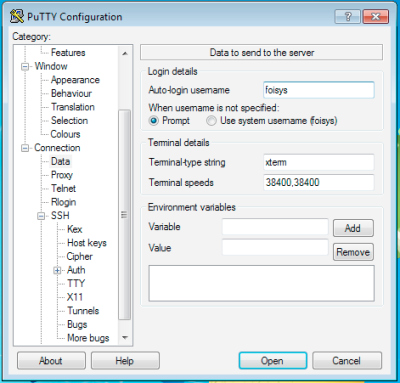
Task: Click the question mark help icon
Action: coord(348,16)
